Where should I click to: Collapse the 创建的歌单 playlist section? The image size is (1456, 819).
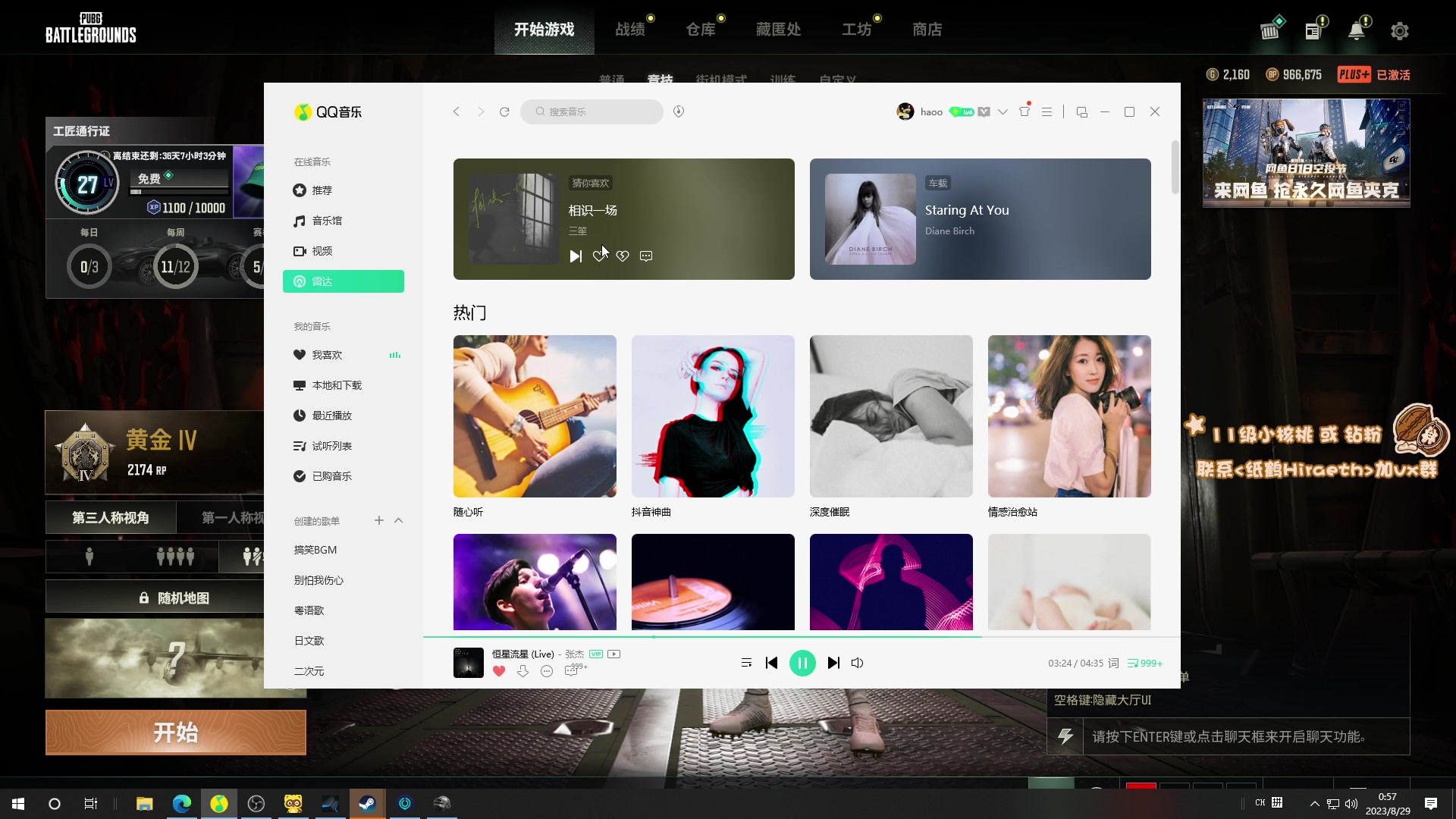(399, 520)
